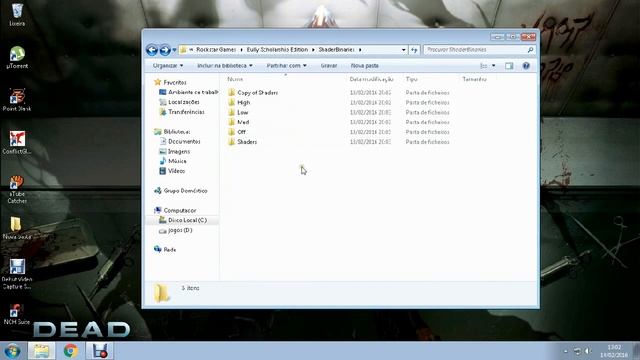Select Rockstar Games in breadcrumb path
The height and width of the screenshot is (360, 640).
(216, 50)
